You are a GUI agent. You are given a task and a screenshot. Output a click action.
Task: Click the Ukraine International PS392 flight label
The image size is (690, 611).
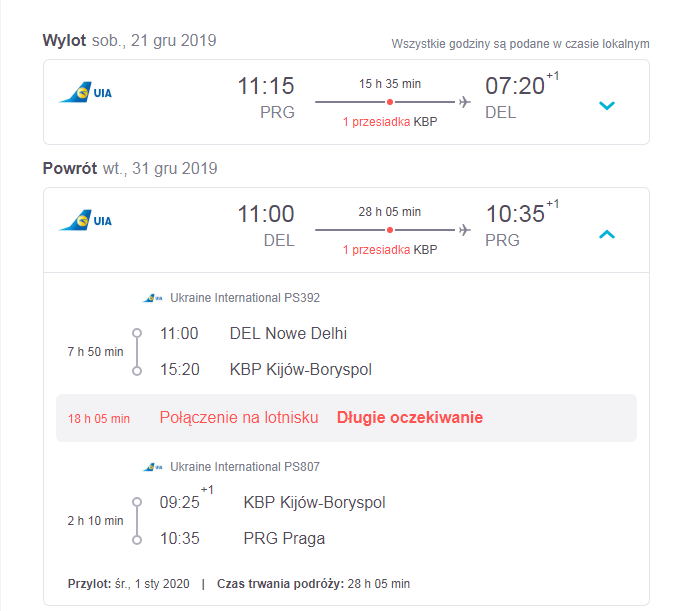[245, 298]
